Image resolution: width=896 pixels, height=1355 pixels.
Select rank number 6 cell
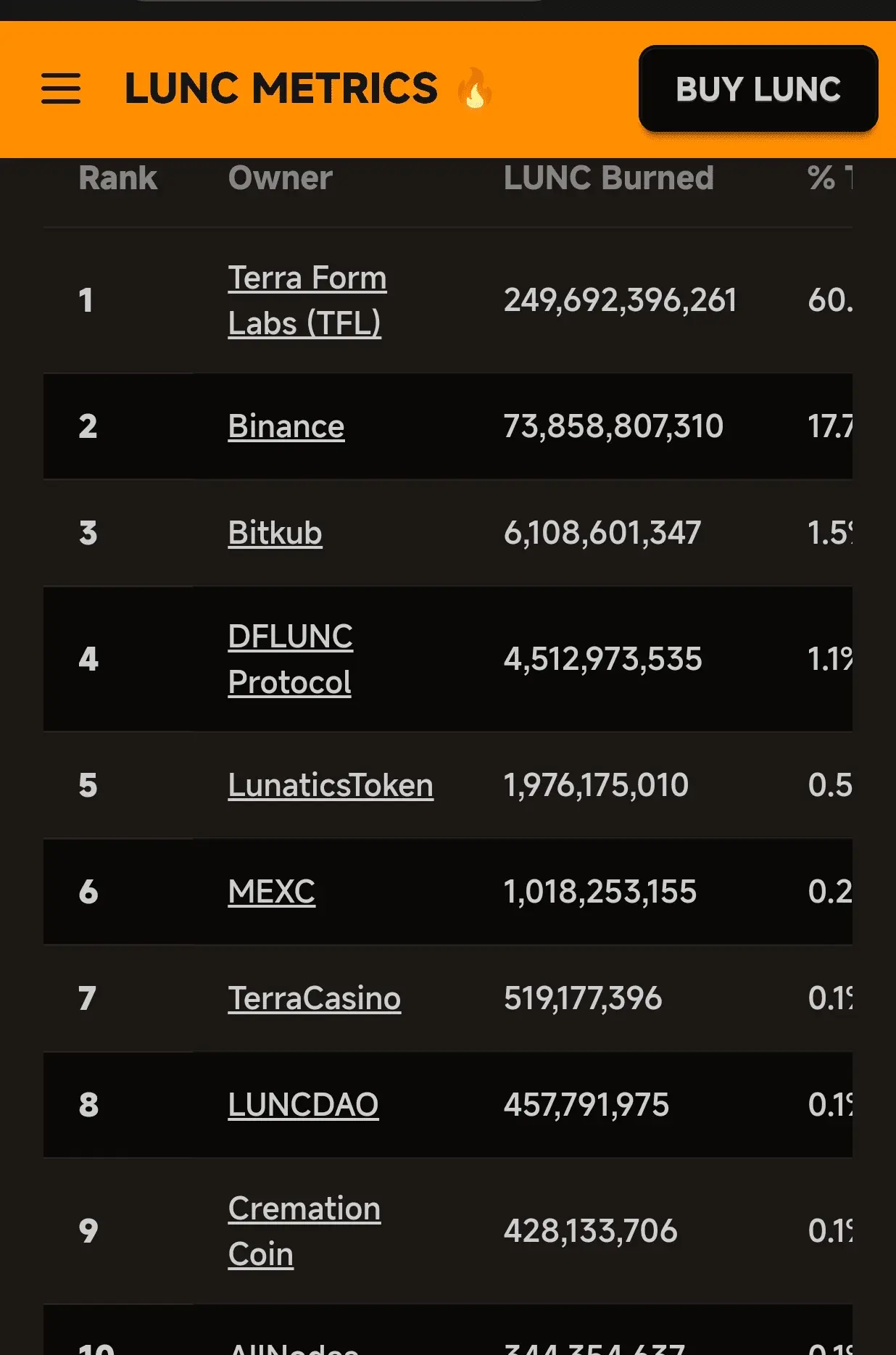coord(88,892)
